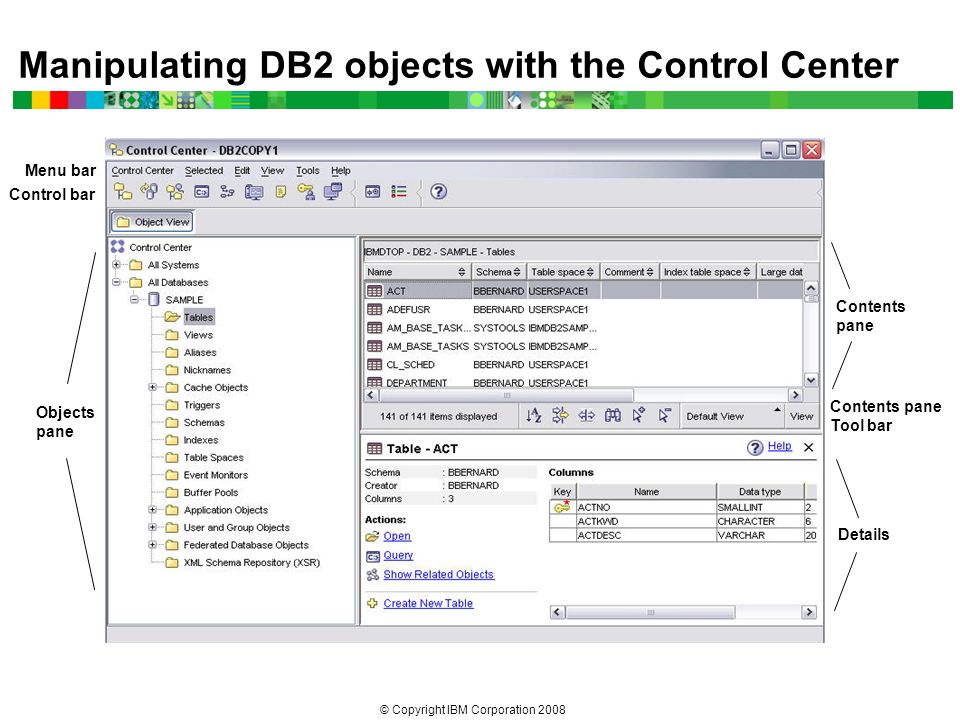
Task: Click the Control Center tree toolbar icon
Action: tap(123, 192)
